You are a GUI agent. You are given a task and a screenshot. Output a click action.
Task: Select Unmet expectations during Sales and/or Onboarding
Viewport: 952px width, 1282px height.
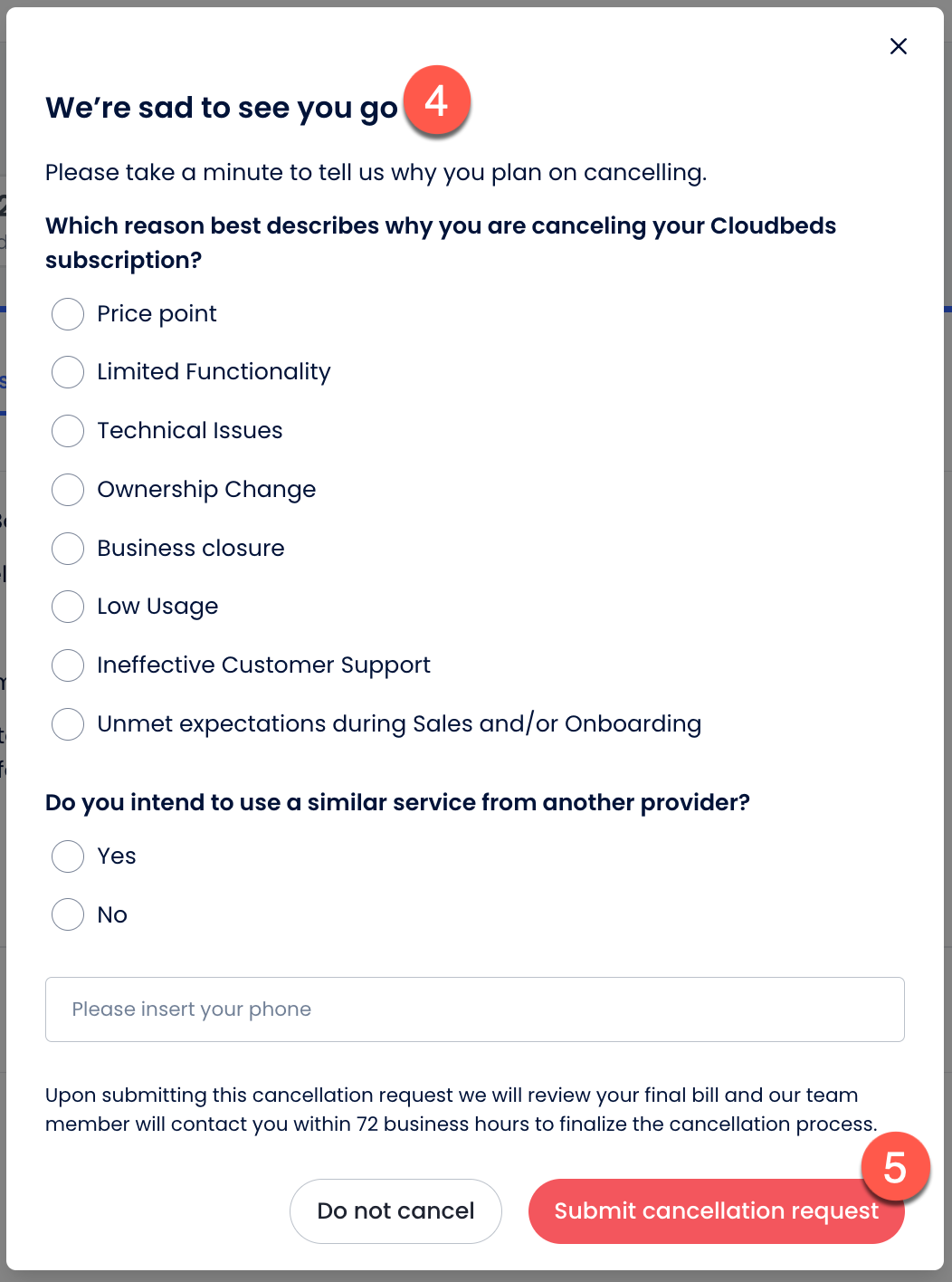[68, 724]
